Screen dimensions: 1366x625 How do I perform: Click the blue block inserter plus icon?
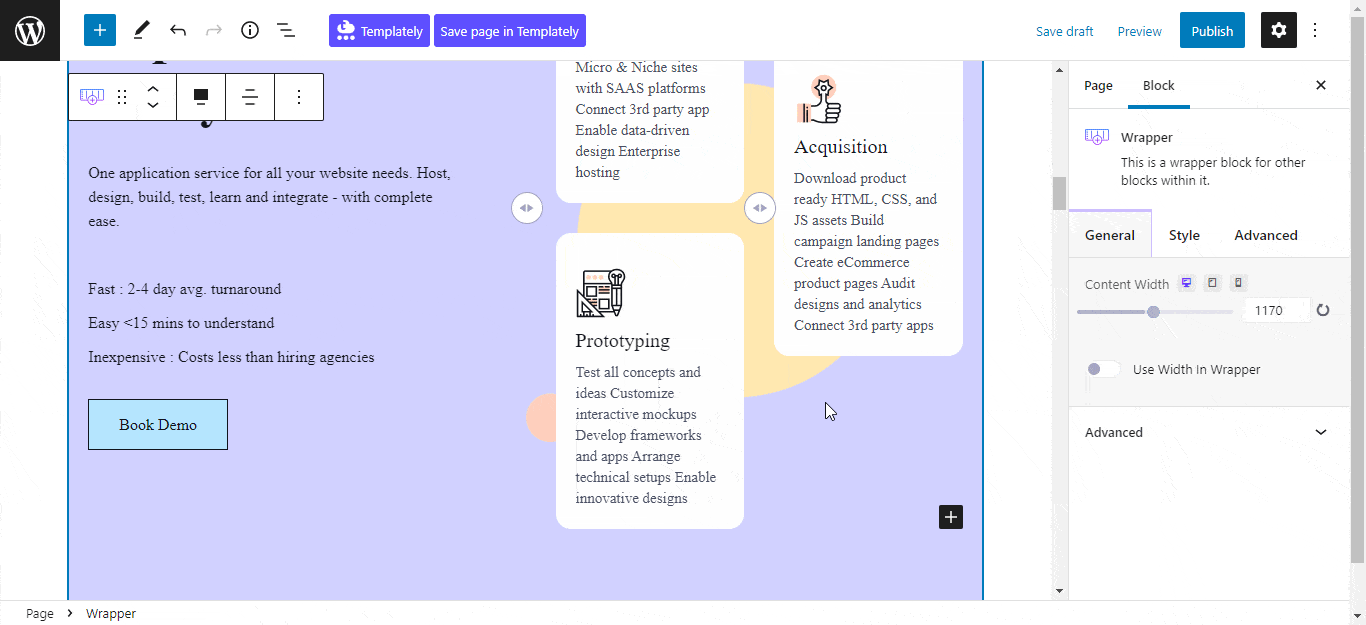100,30
